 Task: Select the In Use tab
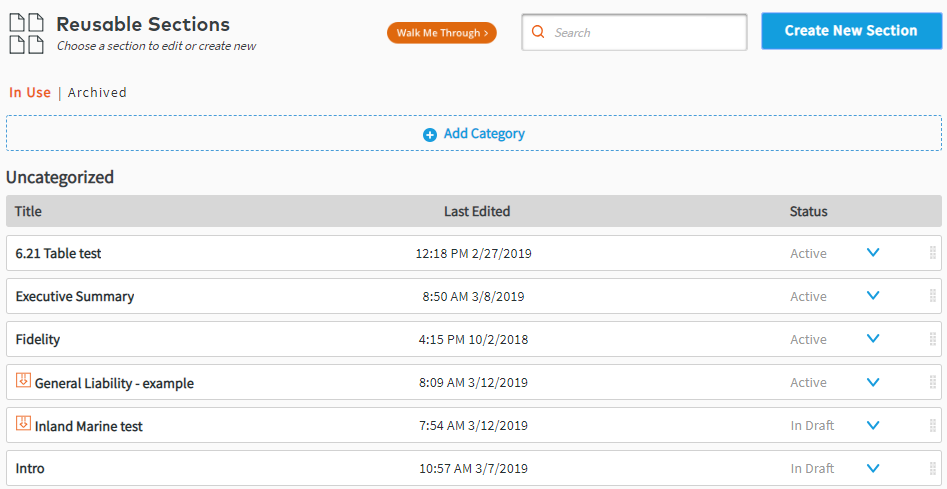pyautogui.click(x=30, y=93)
